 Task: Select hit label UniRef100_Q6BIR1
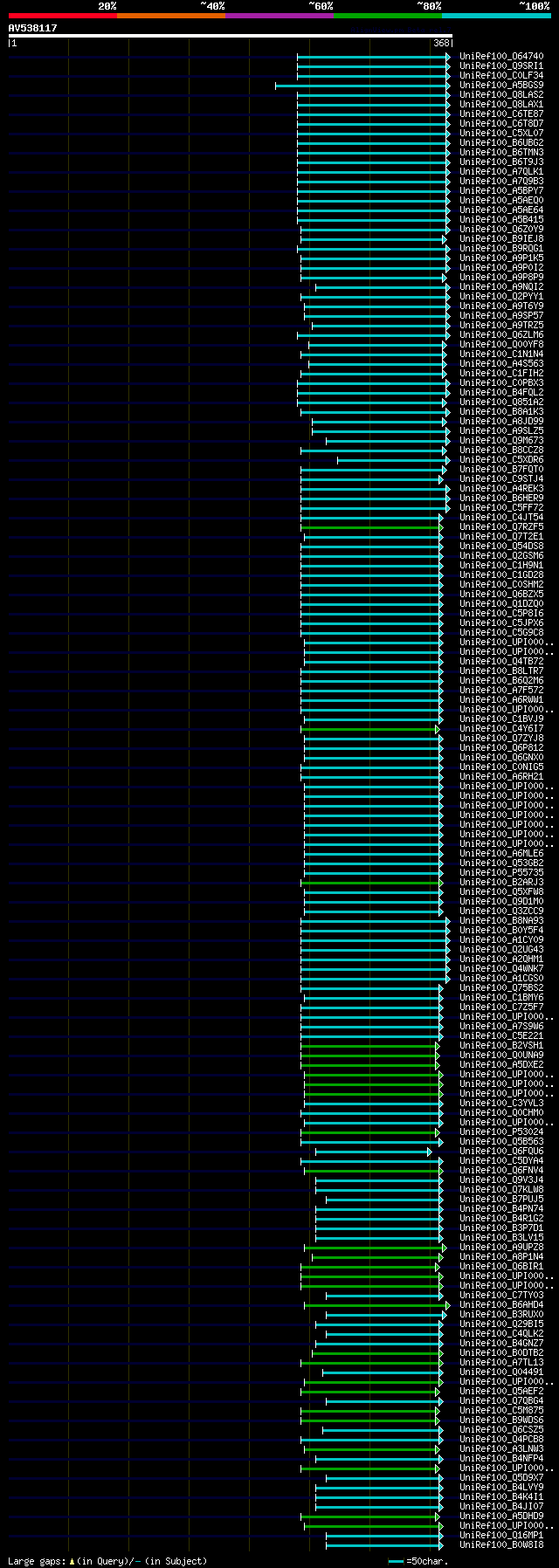[501, 1267]
